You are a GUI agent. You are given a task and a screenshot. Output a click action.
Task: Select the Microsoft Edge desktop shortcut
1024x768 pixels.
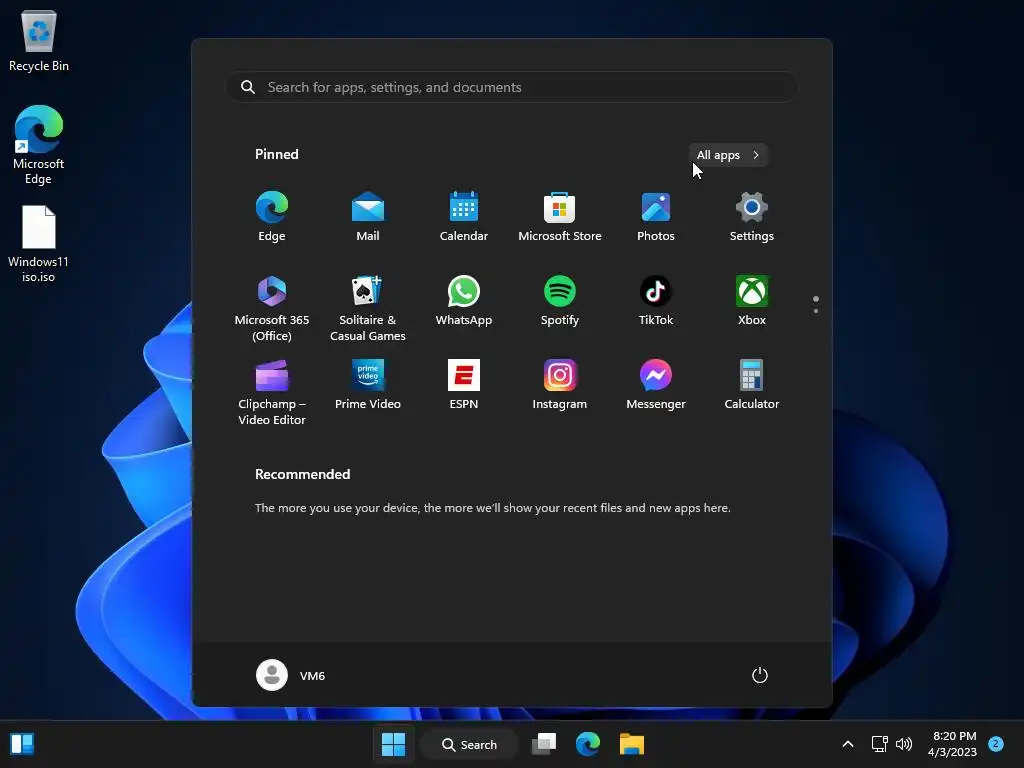pyautogui.click(x=39, y=145)
